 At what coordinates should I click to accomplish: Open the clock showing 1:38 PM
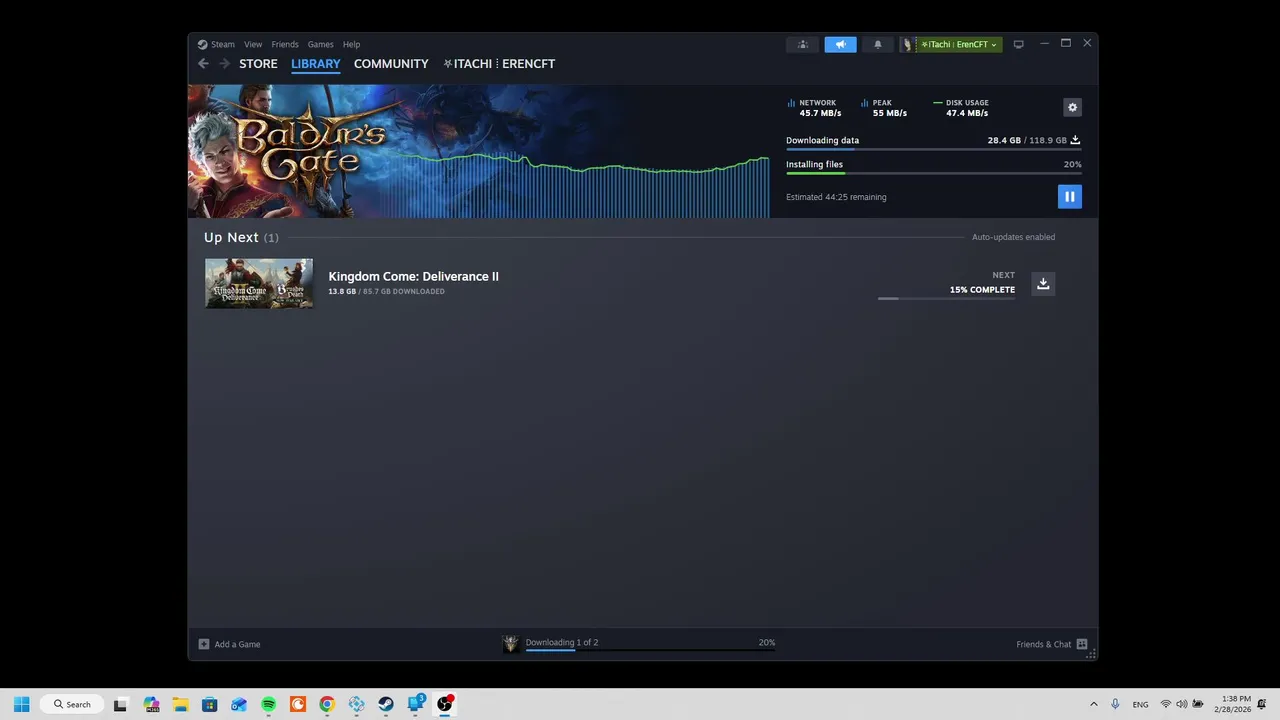(1235, 704)
